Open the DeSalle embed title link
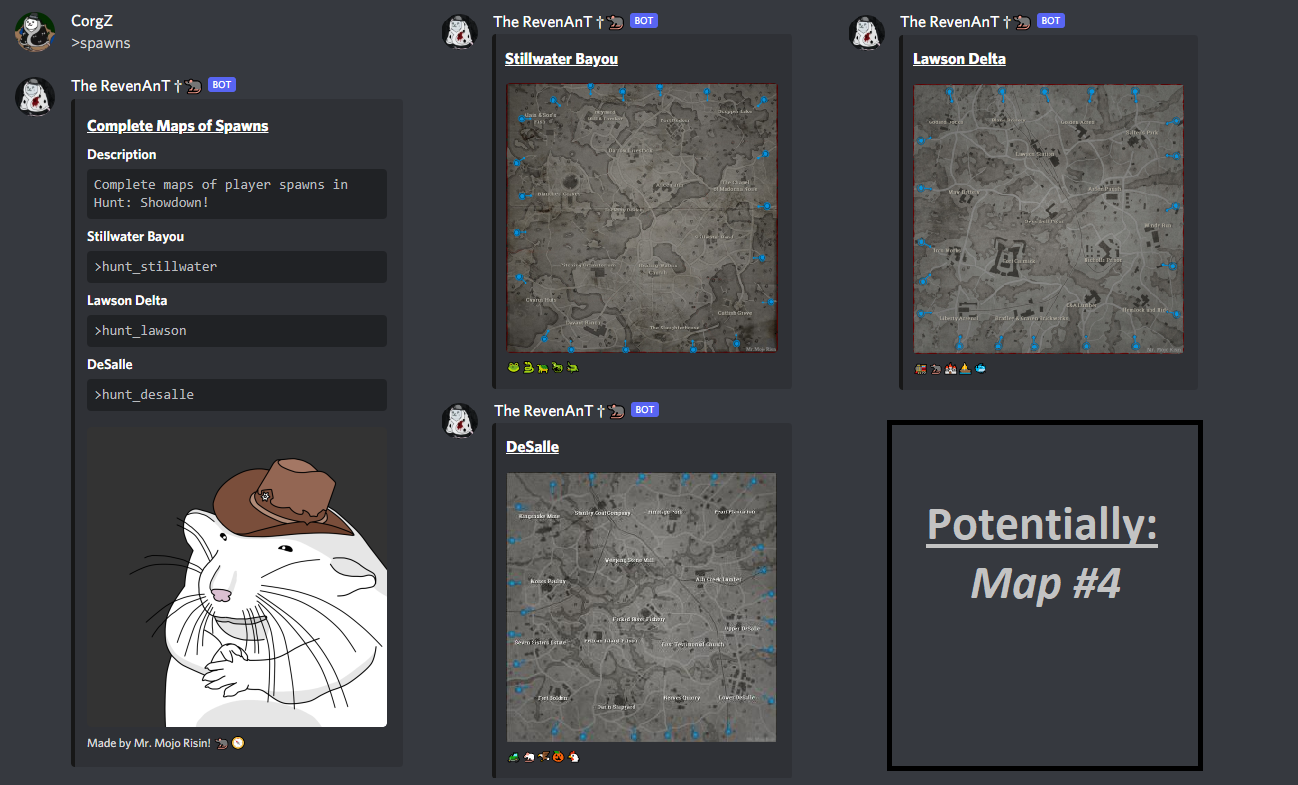The height and width of the screenshot is (785, 1298). 532,447
